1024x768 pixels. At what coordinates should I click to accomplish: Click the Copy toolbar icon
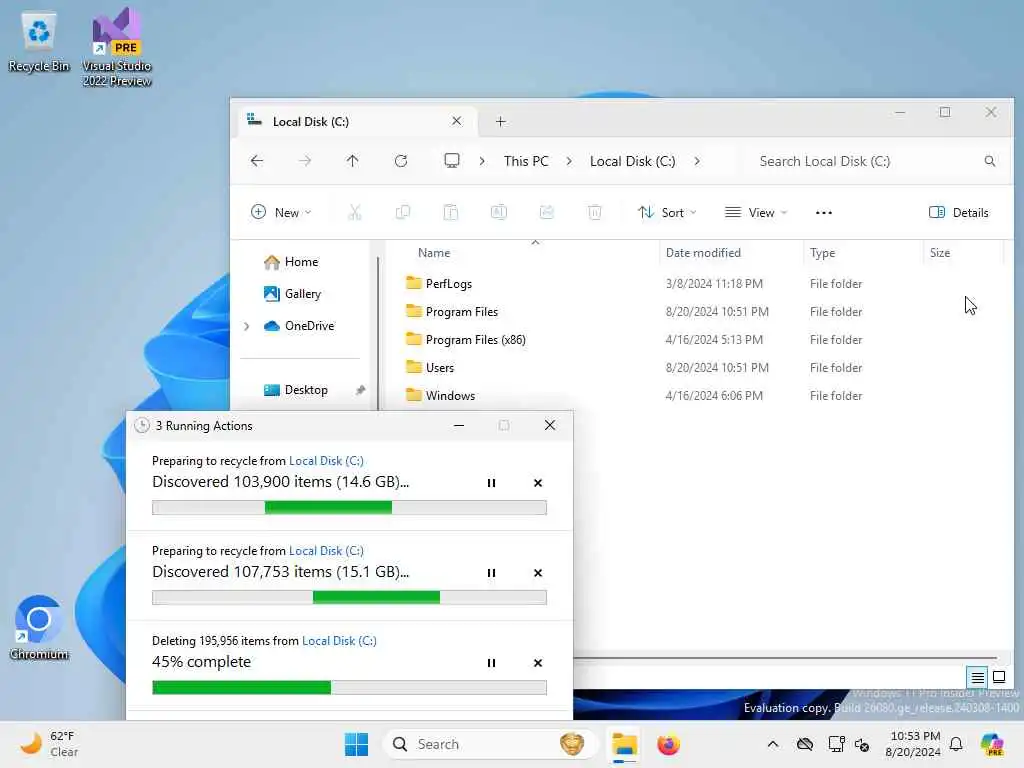pos(403,212)
